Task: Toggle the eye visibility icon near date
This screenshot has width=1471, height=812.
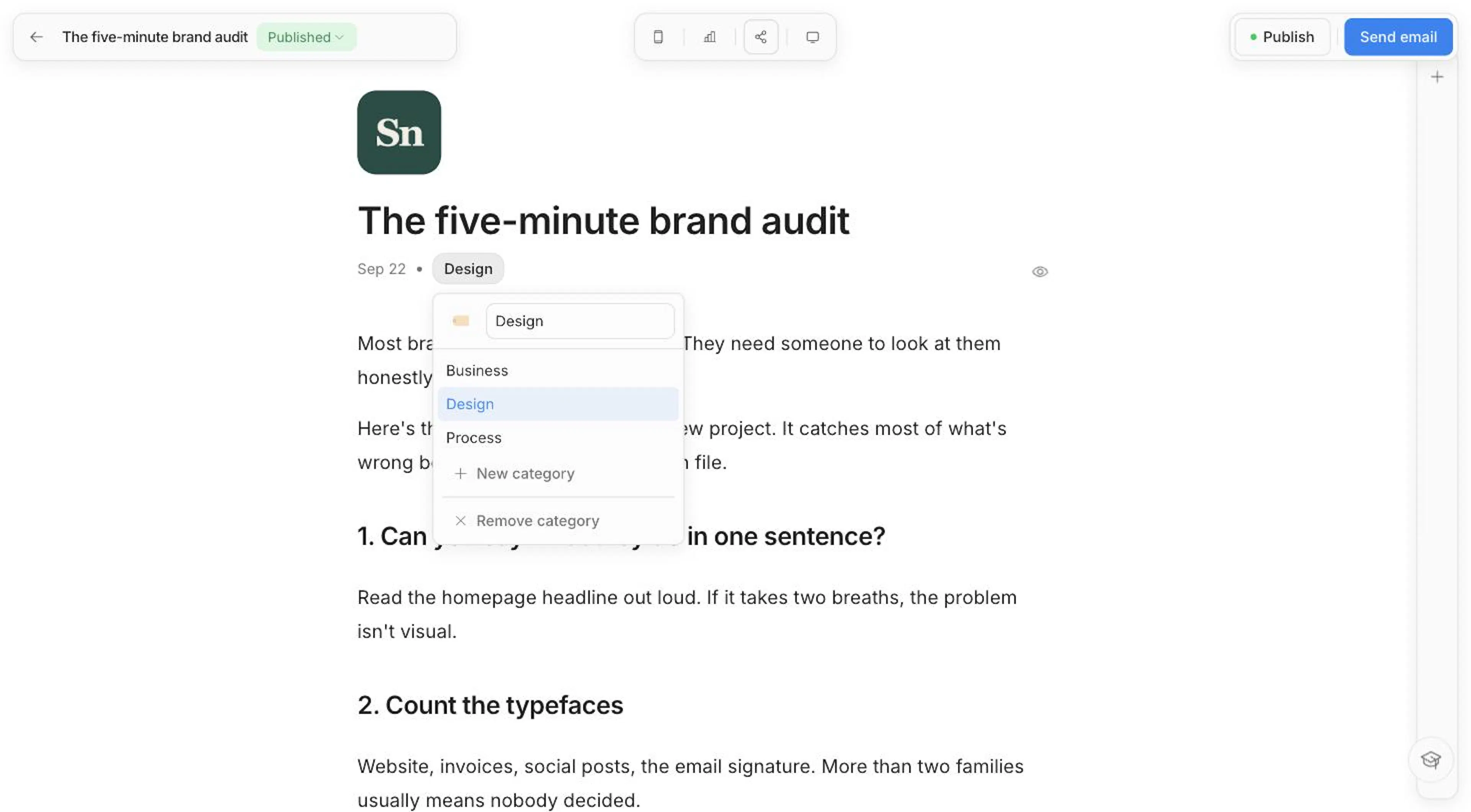Action: tap(1039, 272)
